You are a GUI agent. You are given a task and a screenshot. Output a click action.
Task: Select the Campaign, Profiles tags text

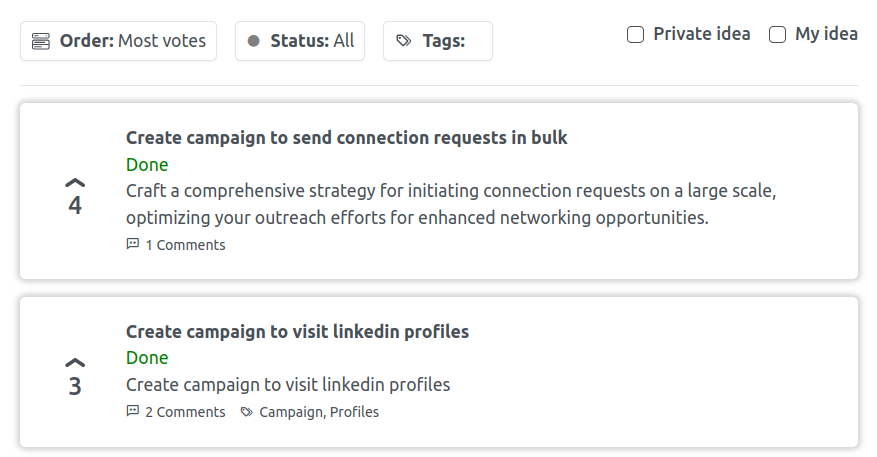coord(319,412)
